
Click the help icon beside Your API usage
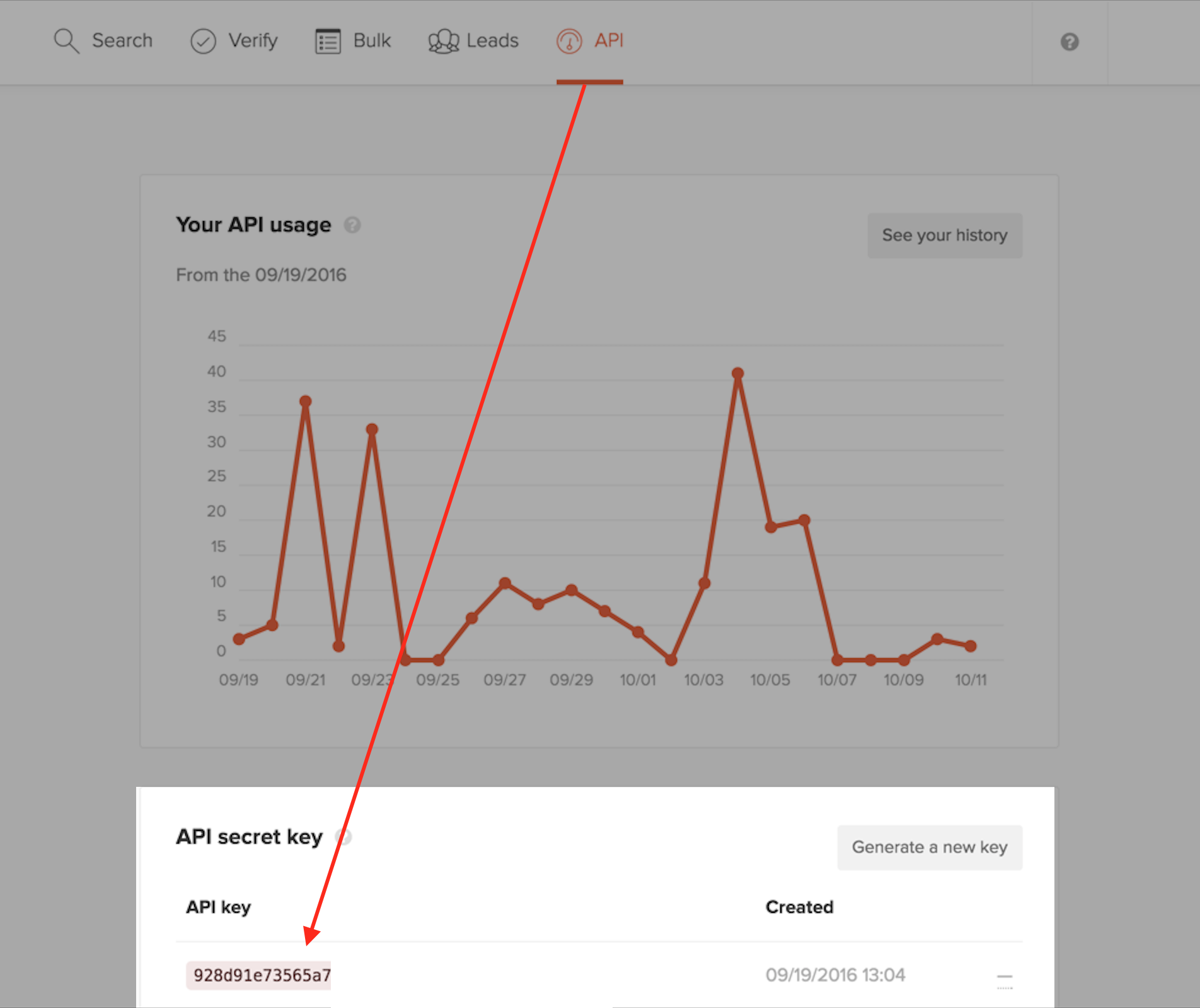point(352,225)
